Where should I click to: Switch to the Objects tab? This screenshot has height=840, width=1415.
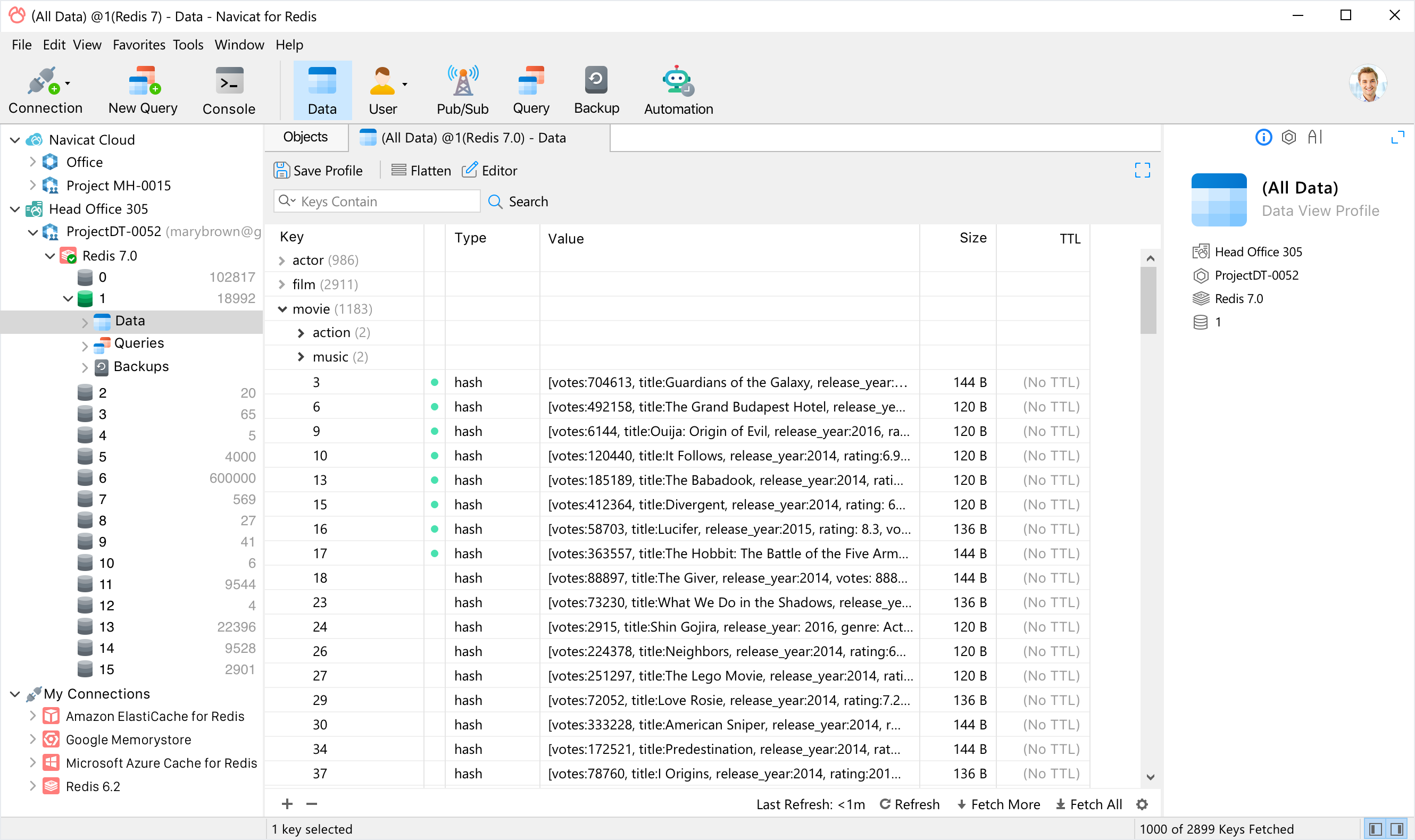[305, 137]
